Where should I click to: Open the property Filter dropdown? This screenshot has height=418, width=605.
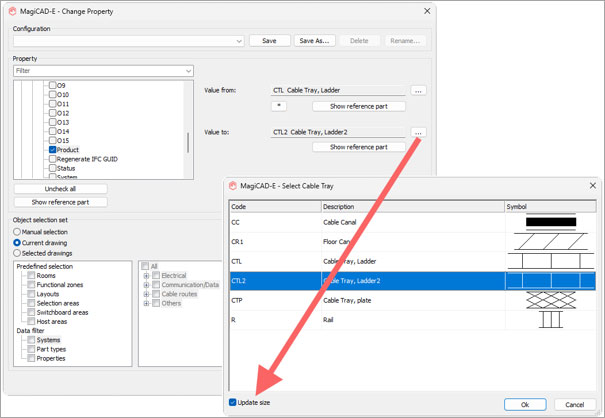pos(103,71)
